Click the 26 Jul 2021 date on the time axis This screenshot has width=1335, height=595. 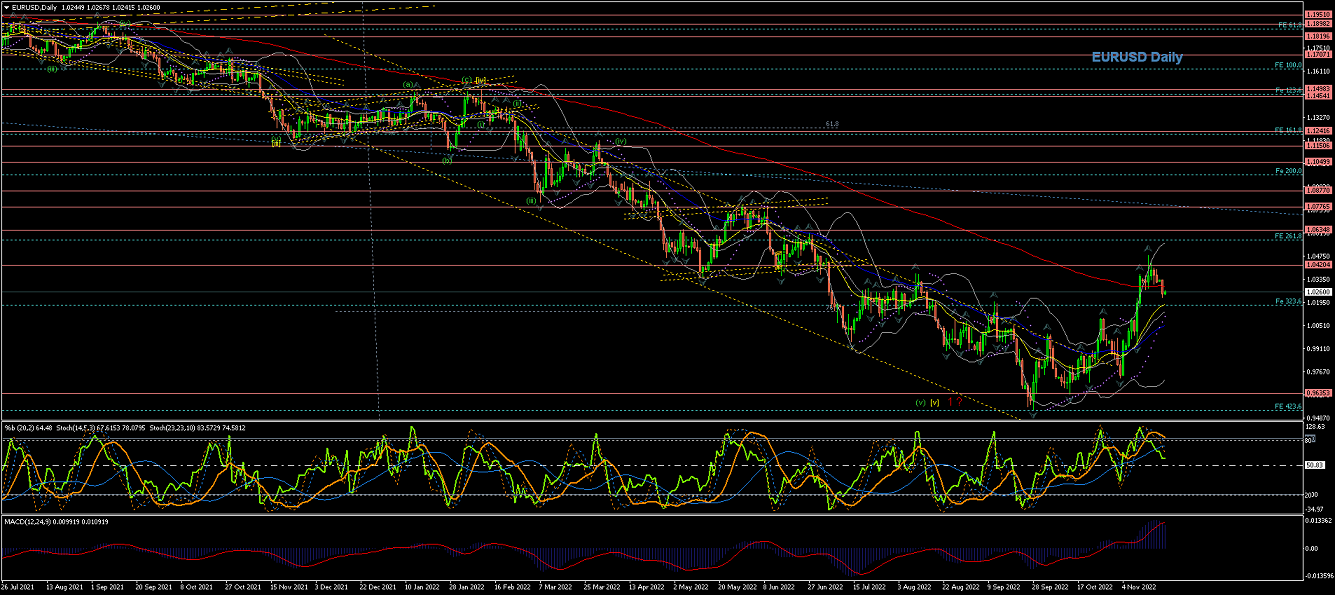pyautogui.click(x=19, y=588)
